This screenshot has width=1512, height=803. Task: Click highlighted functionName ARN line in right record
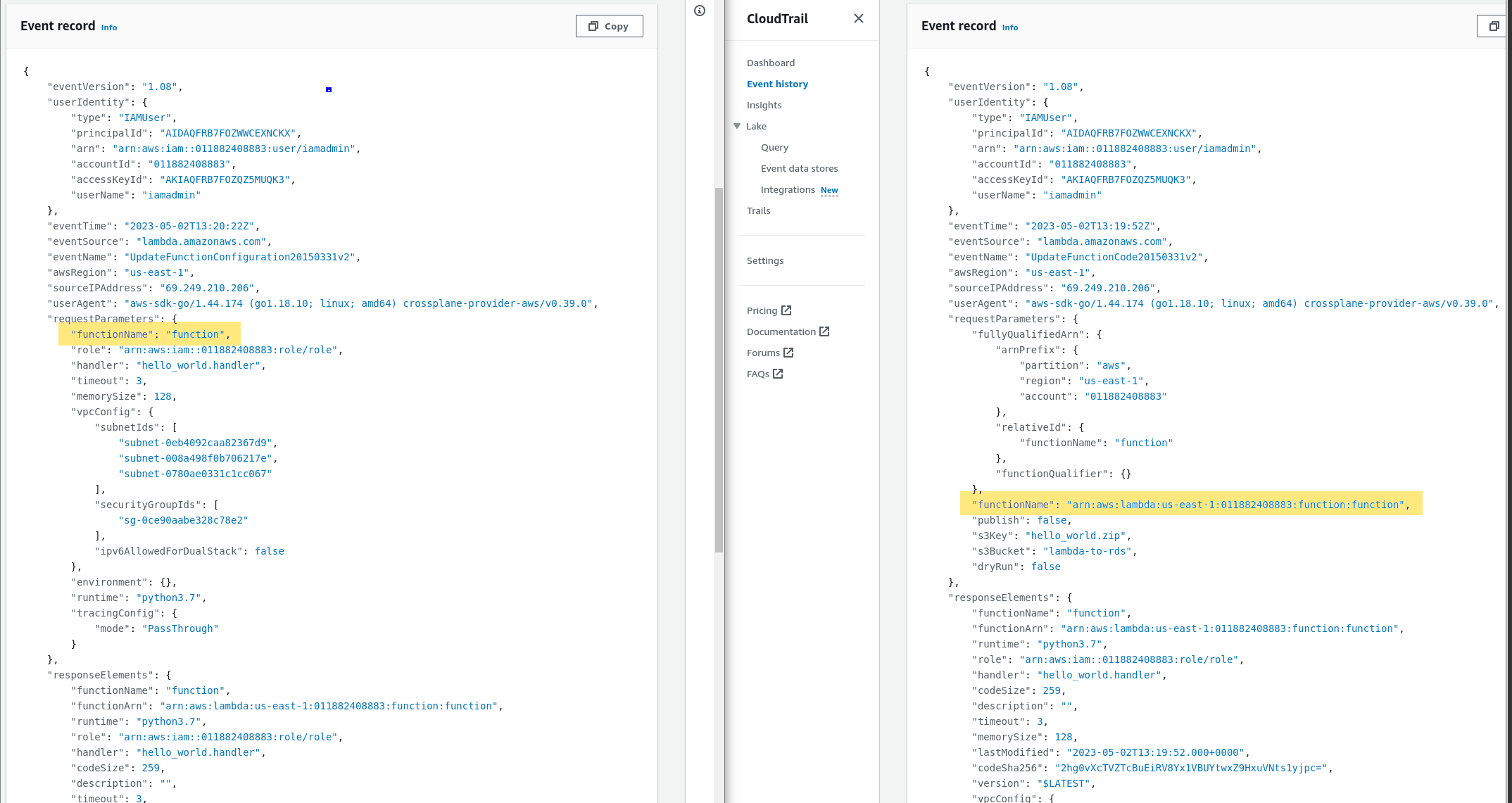tap(1191, 505)
